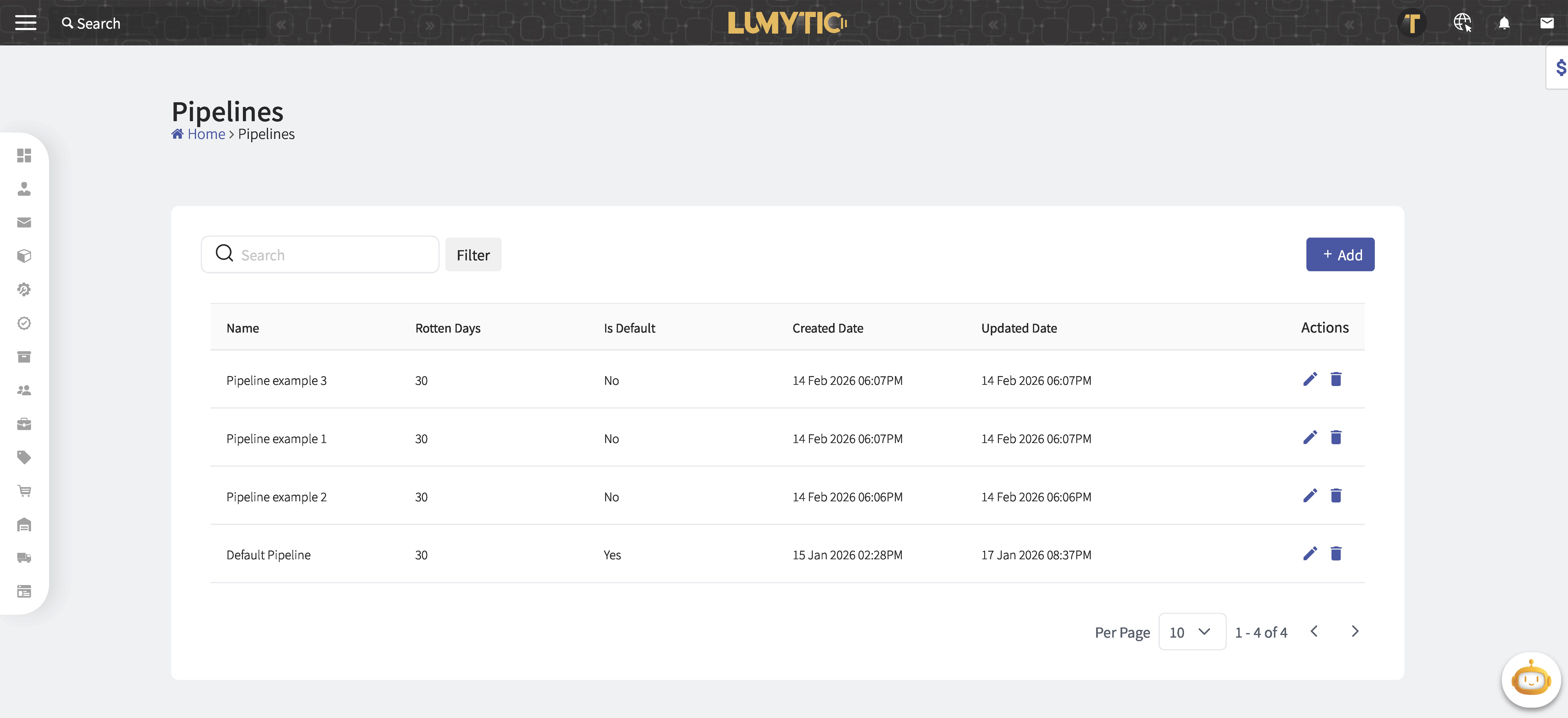Open settings via the wrench-gear sidebar icon
Viewport: 1568px width, 718px height.
coord(24,290)
